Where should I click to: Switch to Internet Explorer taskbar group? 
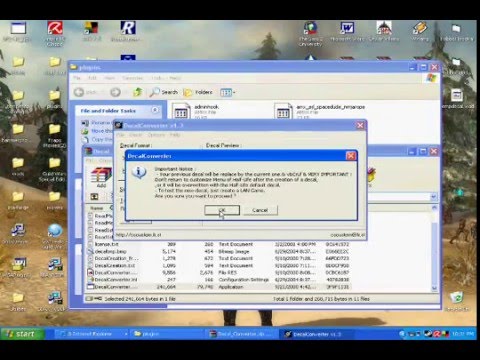(x=91, y=334)
